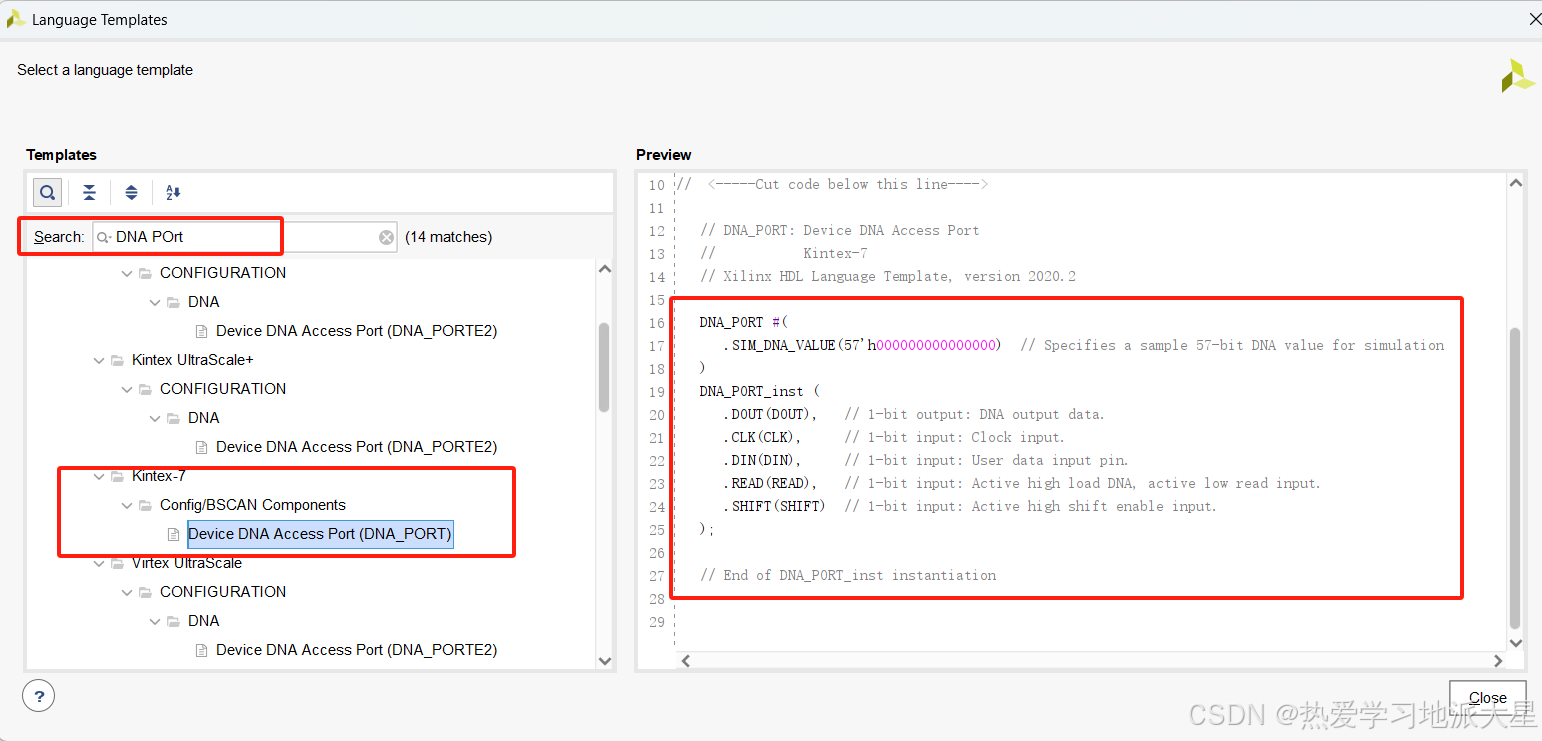The width and height of the screenshot is (1542, 741).
Task: Click the Search label link
Action: tap(58, 237)
